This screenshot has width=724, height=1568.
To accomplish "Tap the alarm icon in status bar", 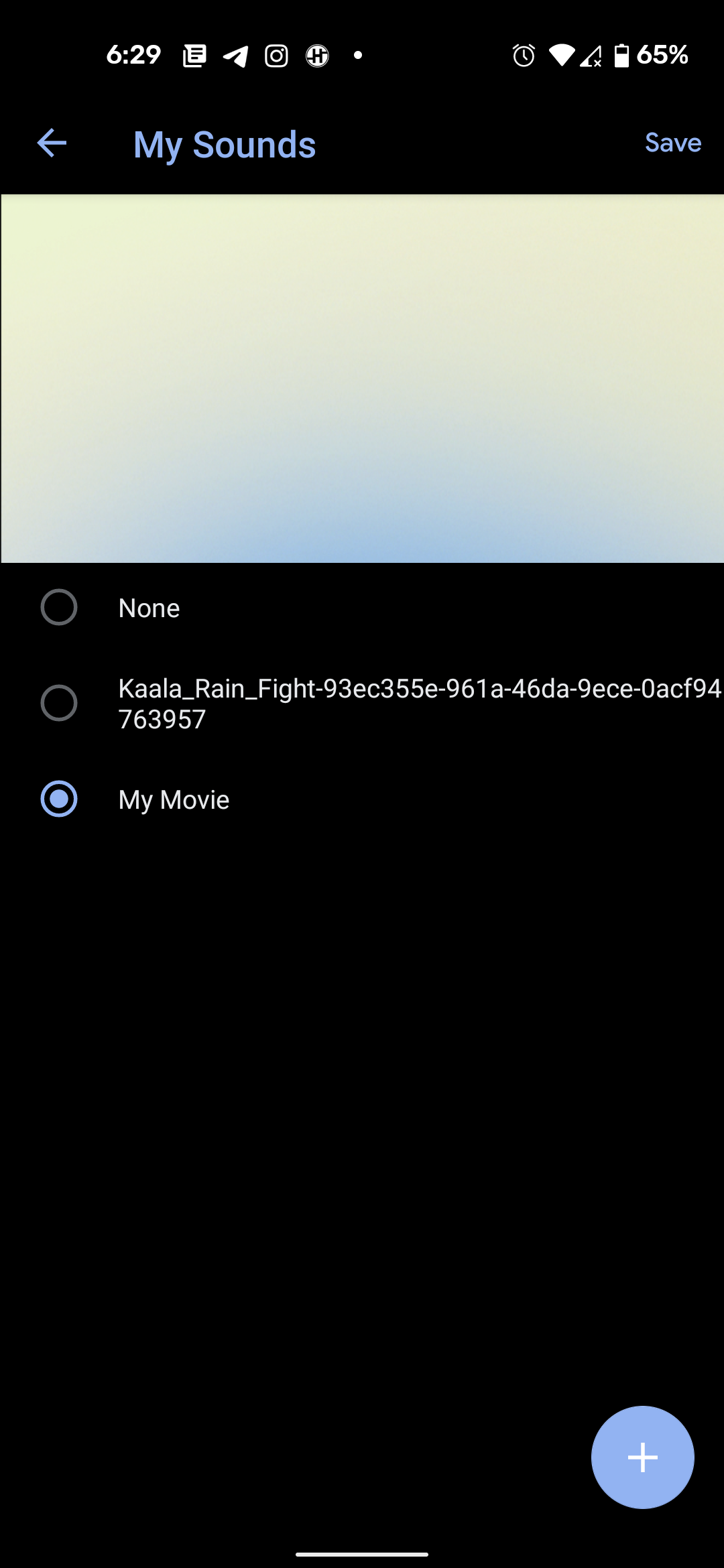I will 524,56.
